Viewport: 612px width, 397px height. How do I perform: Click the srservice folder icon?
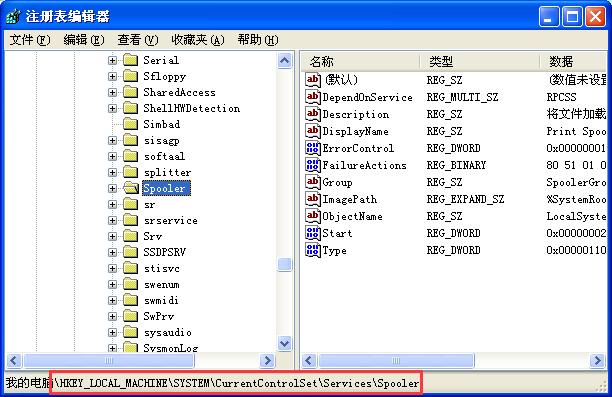click(130, 220)
